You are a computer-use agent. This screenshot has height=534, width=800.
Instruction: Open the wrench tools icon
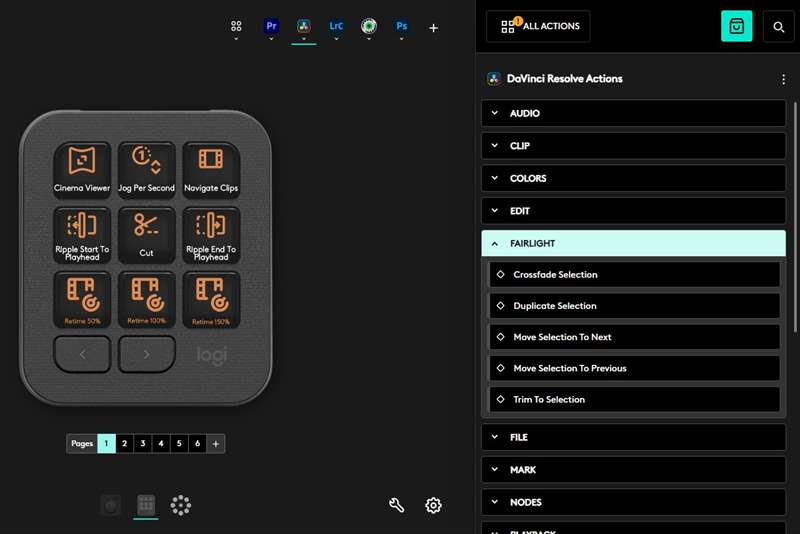click(396, 505)
